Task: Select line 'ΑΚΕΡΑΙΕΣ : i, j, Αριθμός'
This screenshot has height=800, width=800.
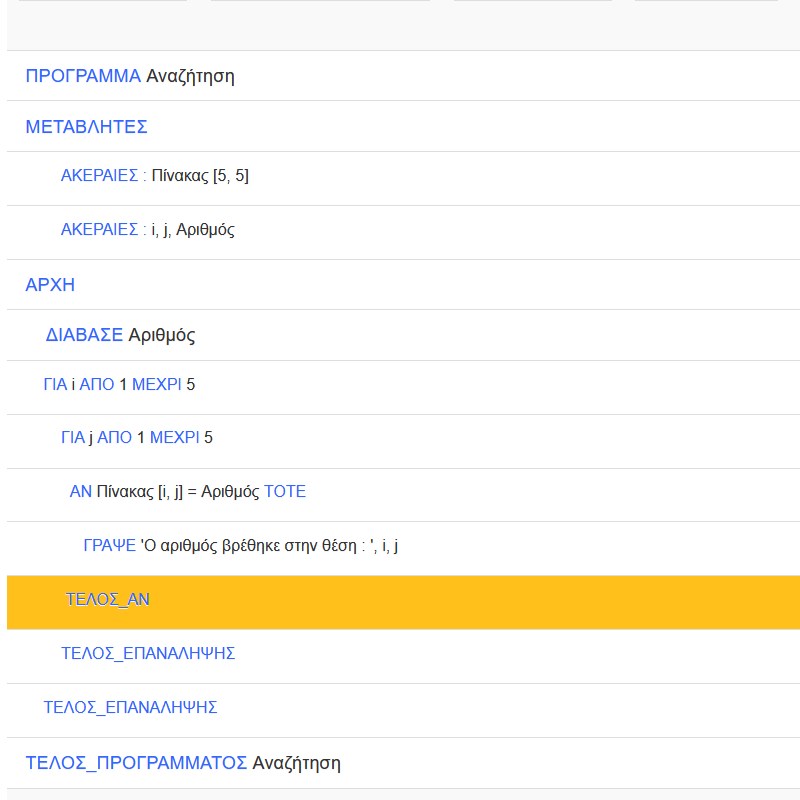Action: pyautogui.click(x=403, y=233)
